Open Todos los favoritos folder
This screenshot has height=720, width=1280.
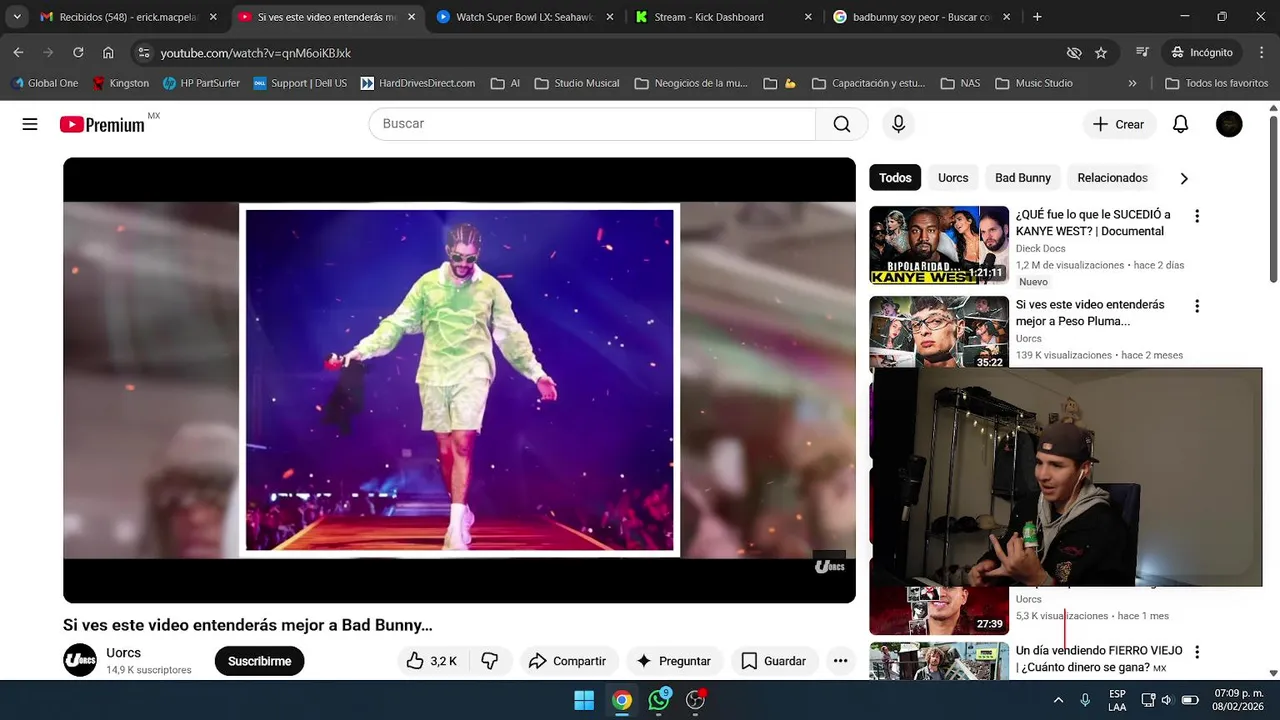(x=1217, y=83)
